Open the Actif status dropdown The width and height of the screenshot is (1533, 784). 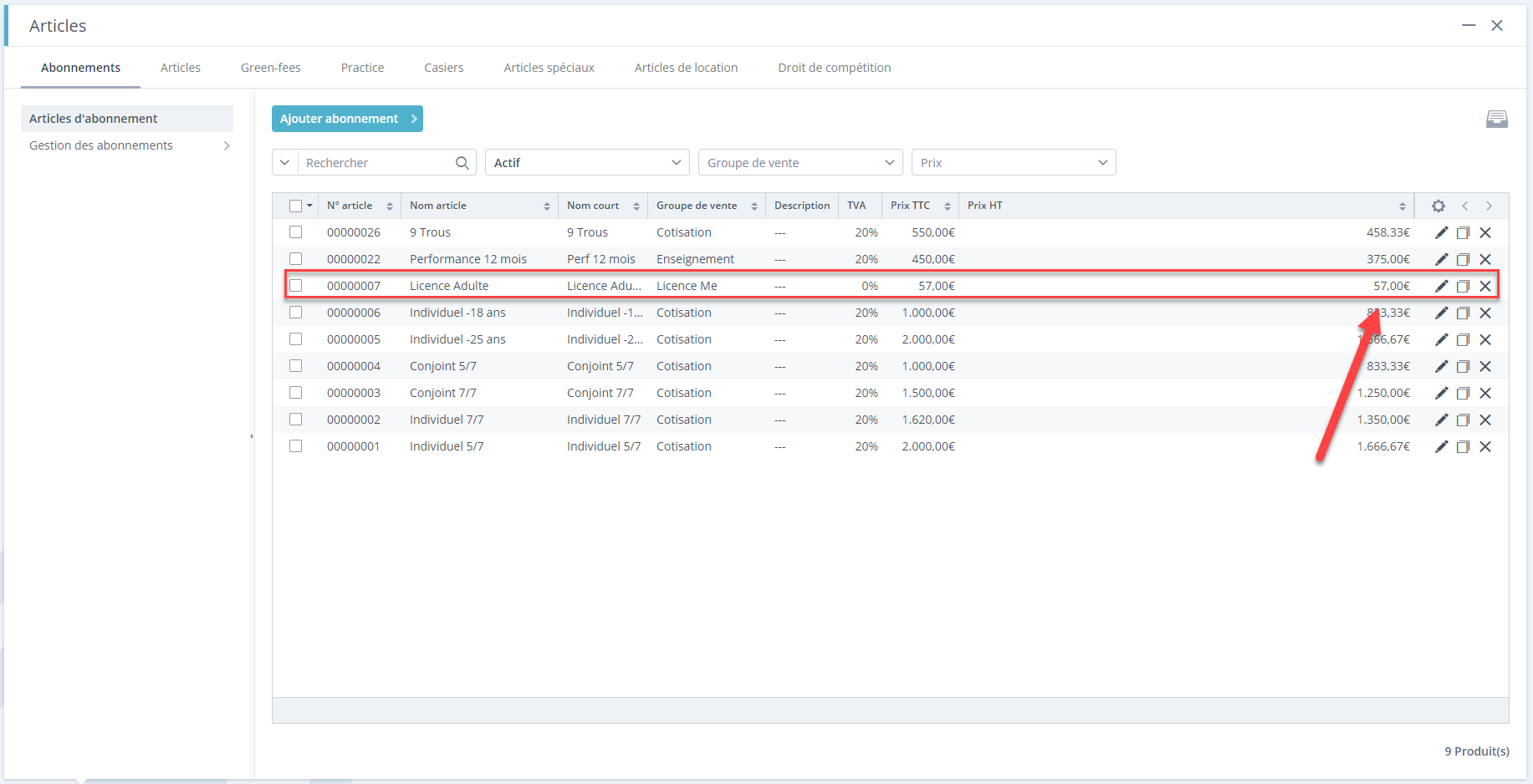(587, 162)
